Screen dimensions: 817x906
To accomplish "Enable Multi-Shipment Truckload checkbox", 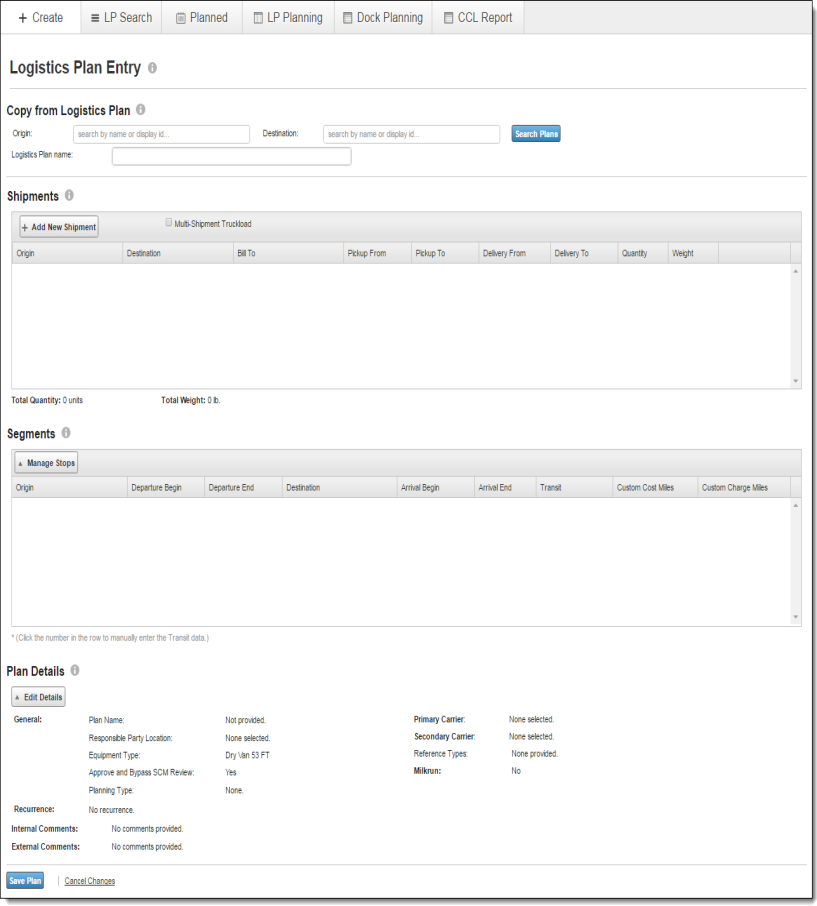I will [x=169, y=223].
